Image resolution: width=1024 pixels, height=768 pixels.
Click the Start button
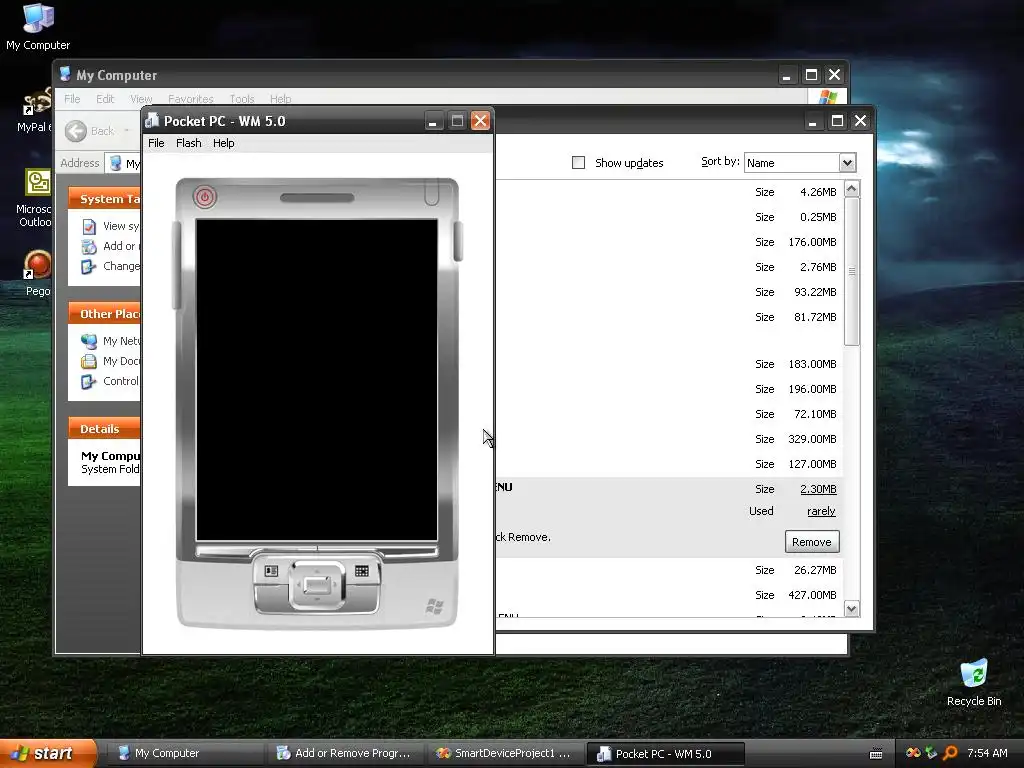(48, 753)
